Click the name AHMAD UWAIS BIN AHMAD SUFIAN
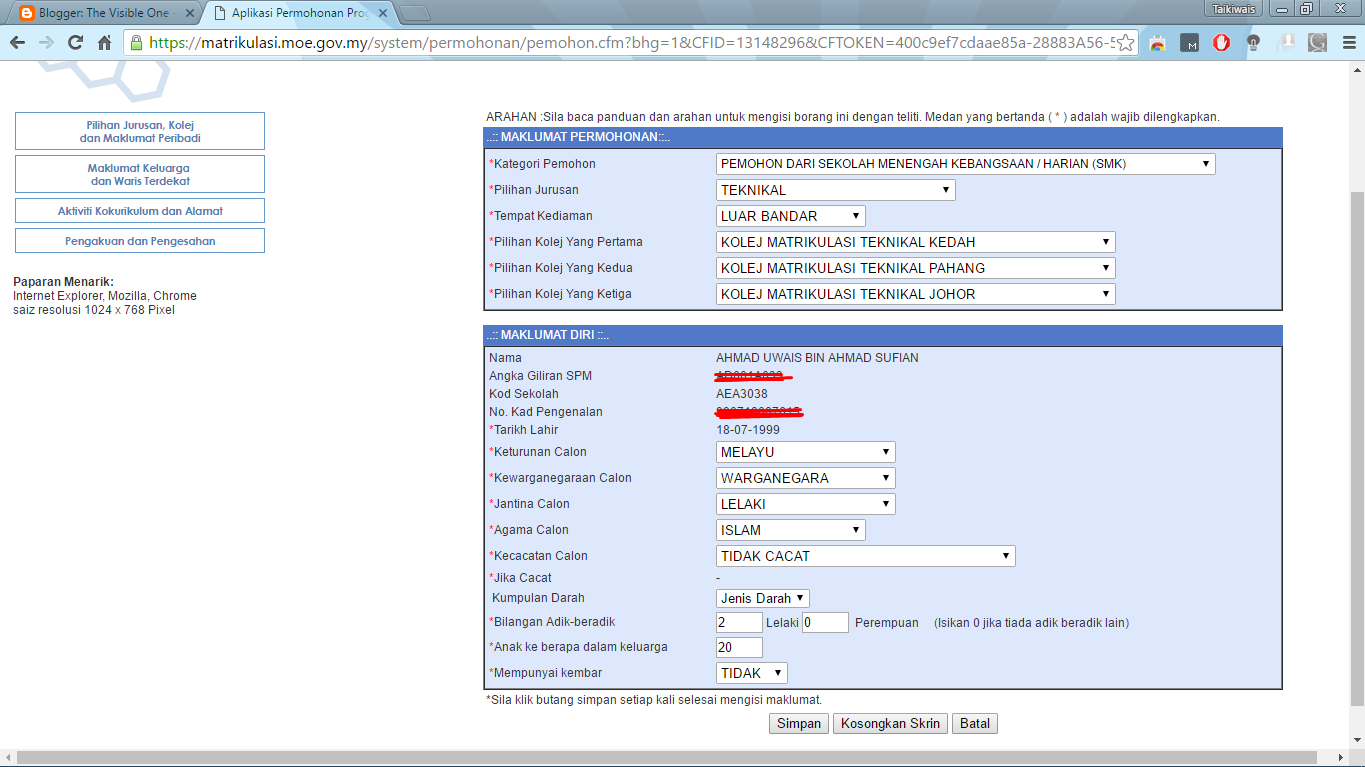This screenshot has width=1365, height=767. 817,358
